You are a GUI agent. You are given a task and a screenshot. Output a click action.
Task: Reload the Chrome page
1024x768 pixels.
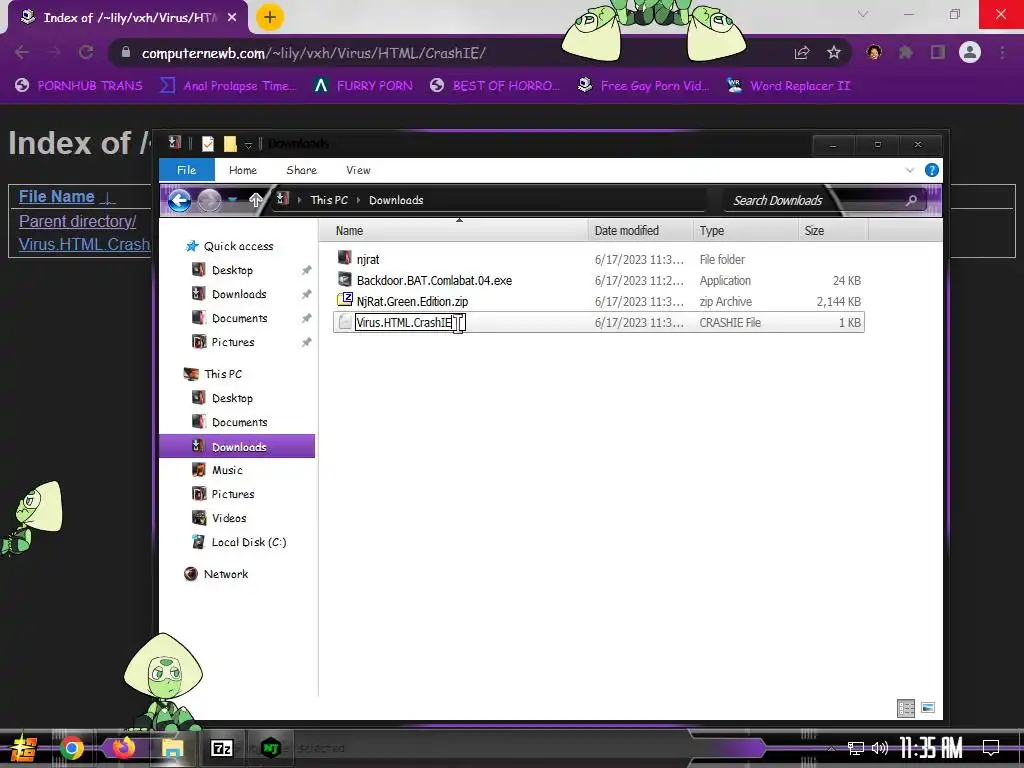(x=86, y=52)
